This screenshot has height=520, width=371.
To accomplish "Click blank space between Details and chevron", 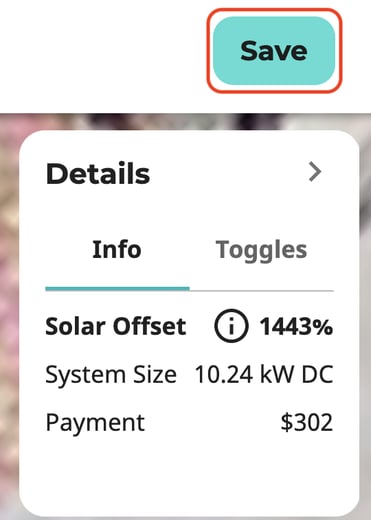I will click(229, 173).
